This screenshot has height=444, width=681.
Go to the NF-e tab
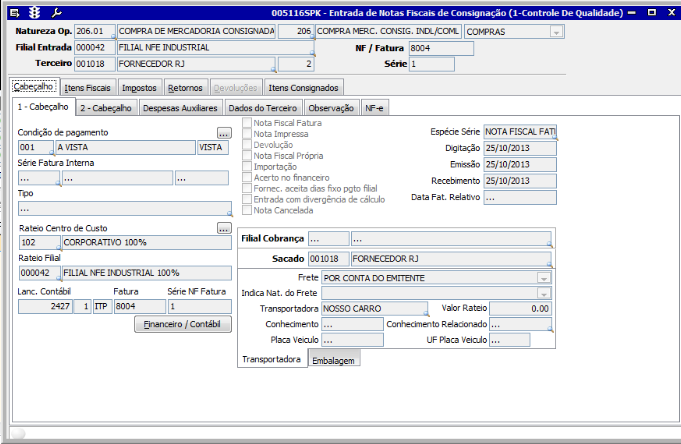pos(374,107)
